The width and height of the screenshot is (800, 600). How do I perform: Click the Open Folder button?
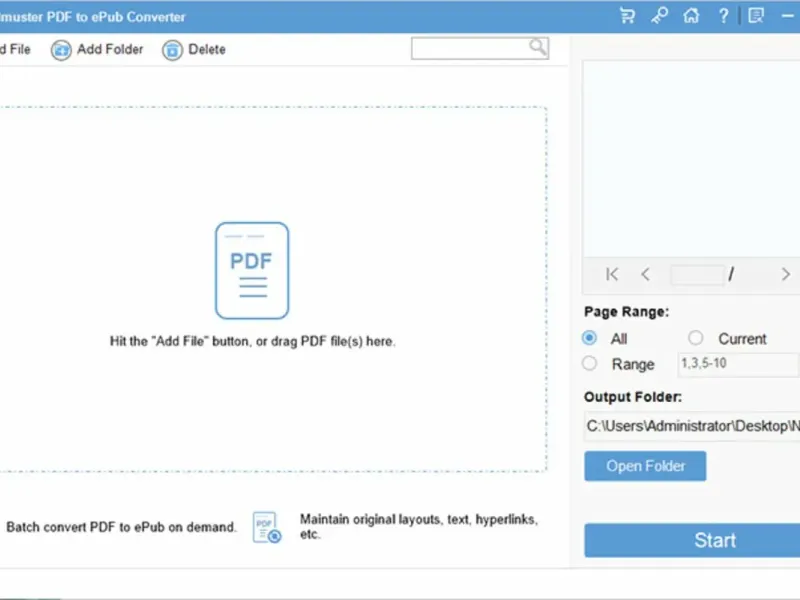click(645, 466)
